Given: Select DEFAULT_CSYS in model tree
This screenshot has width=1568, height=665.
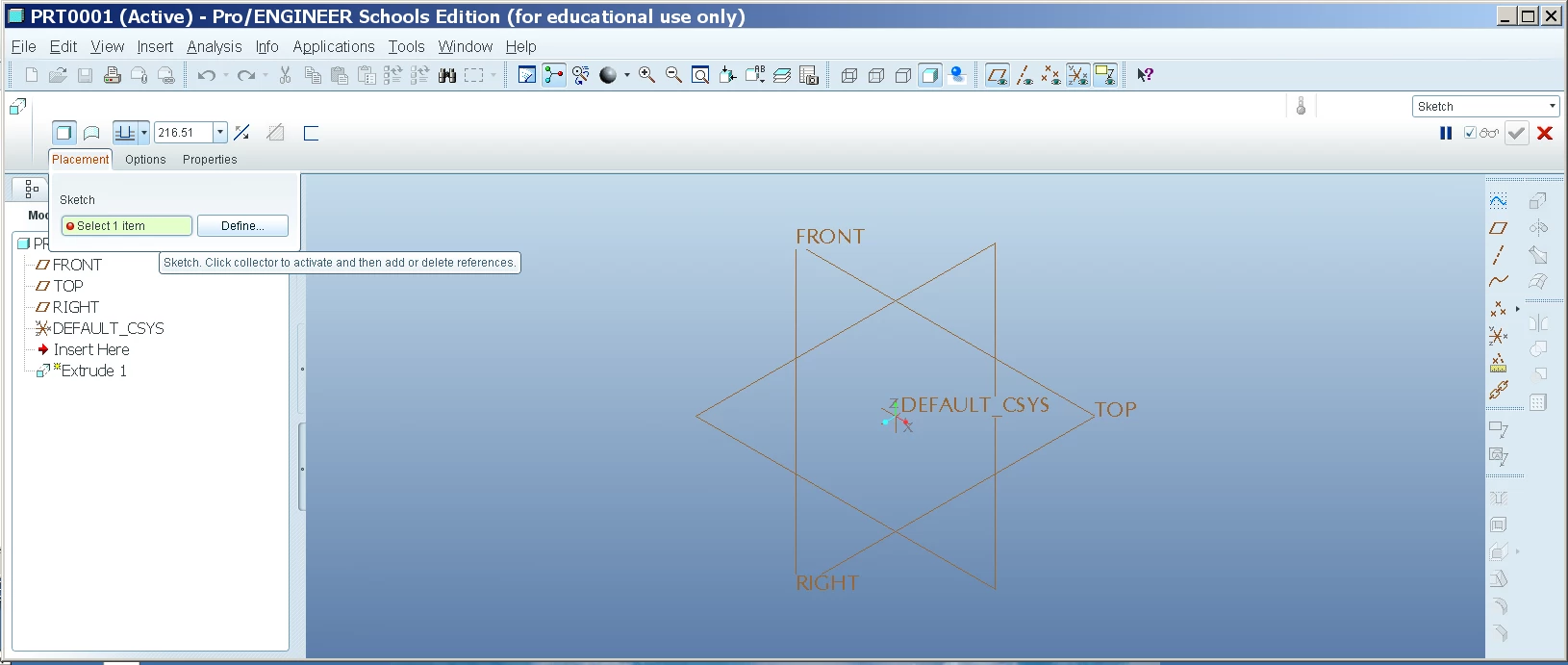Looking at the screenshot, I should pos(108,328).
